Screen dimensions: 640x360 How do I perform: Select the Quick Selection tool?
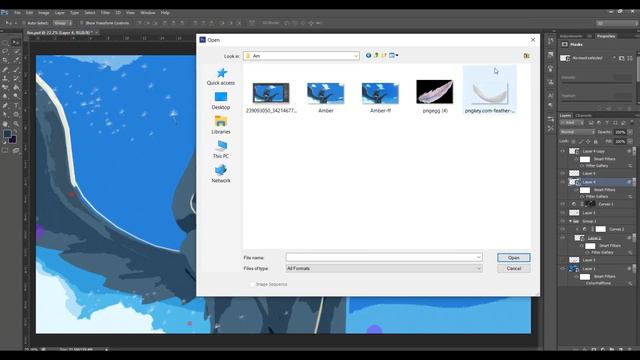tap(16, 51)
